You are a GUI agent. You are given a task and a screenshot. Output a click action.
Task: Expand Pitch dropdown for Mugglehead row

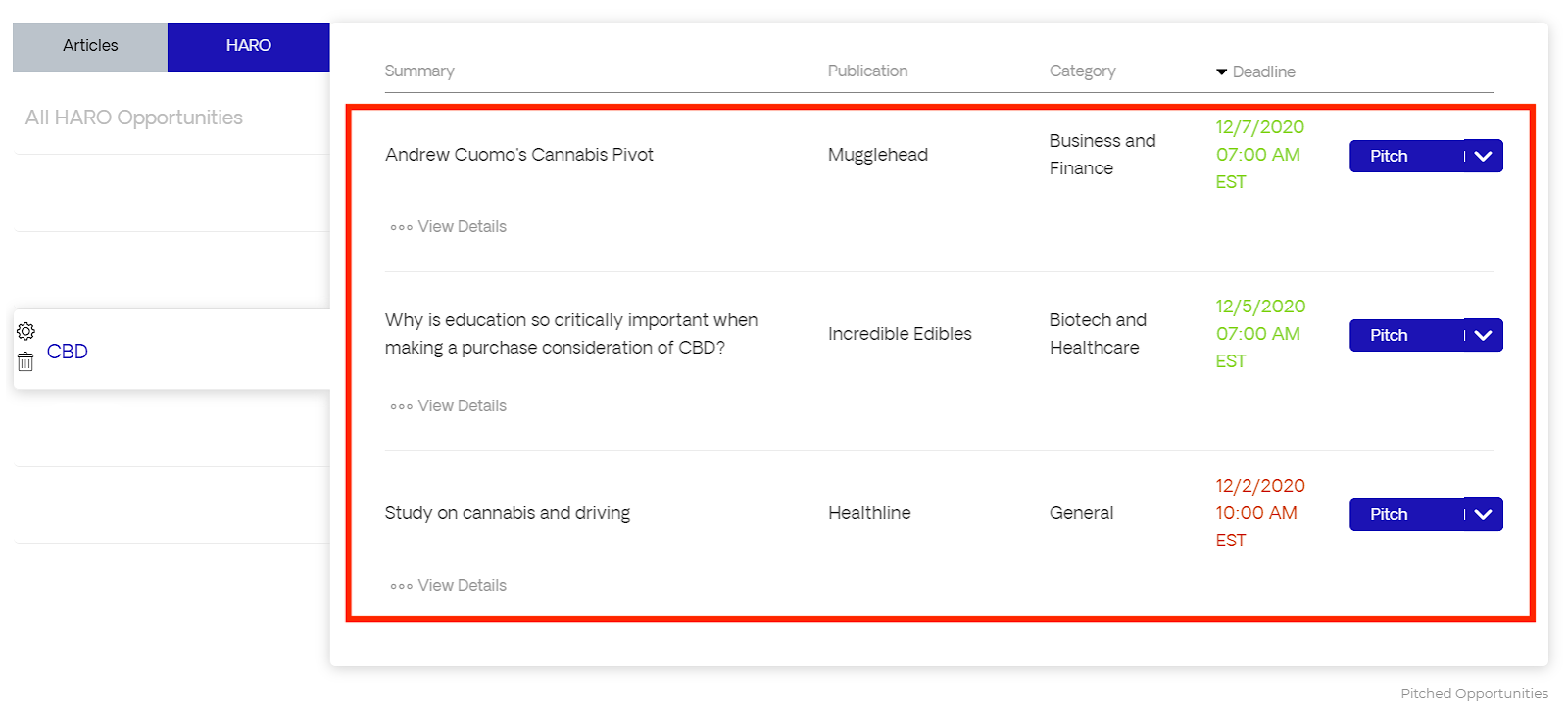(x=1484, y=156)
